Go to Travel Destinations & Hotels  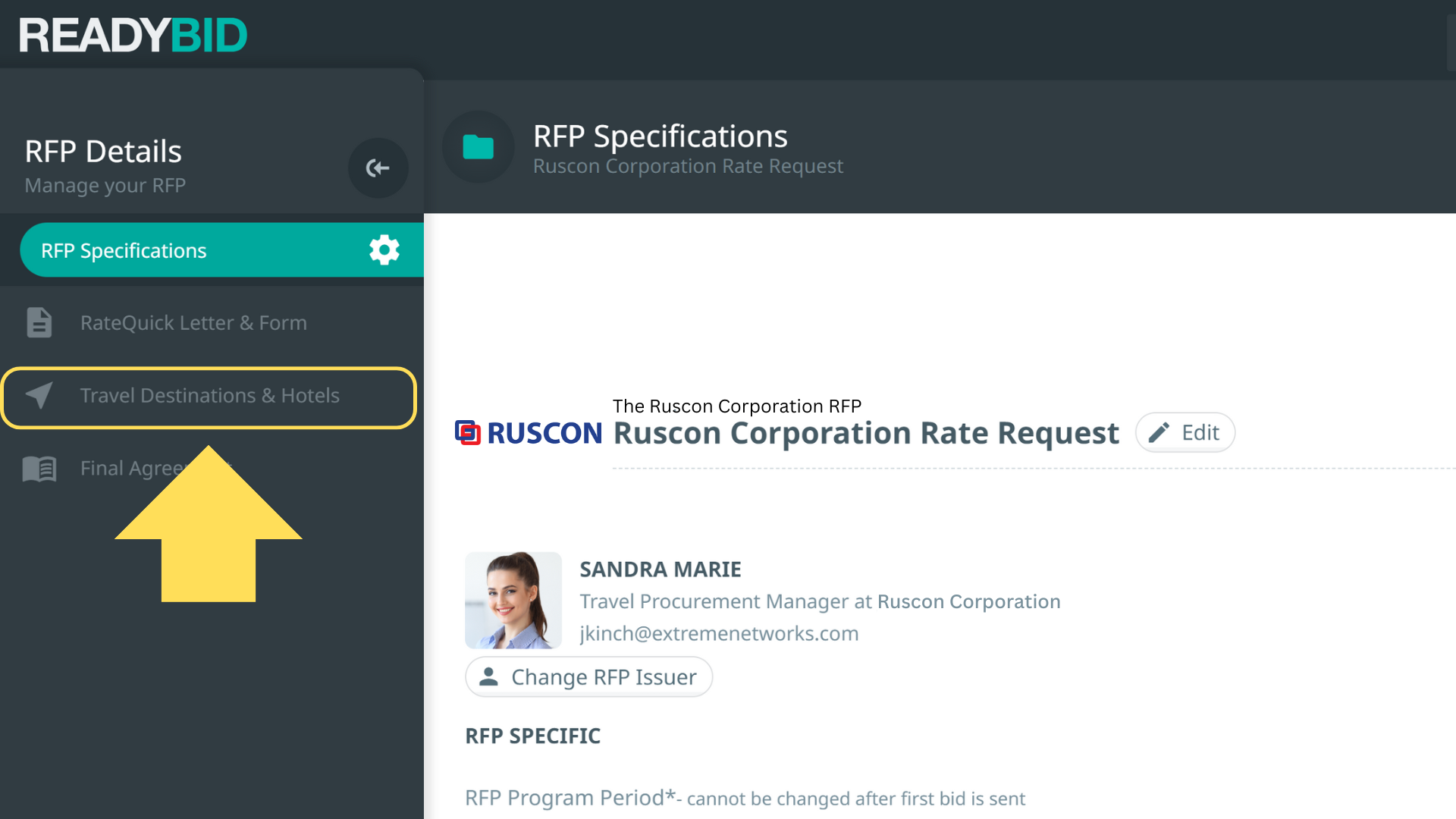pyautogui.click(x=210, y=396)
